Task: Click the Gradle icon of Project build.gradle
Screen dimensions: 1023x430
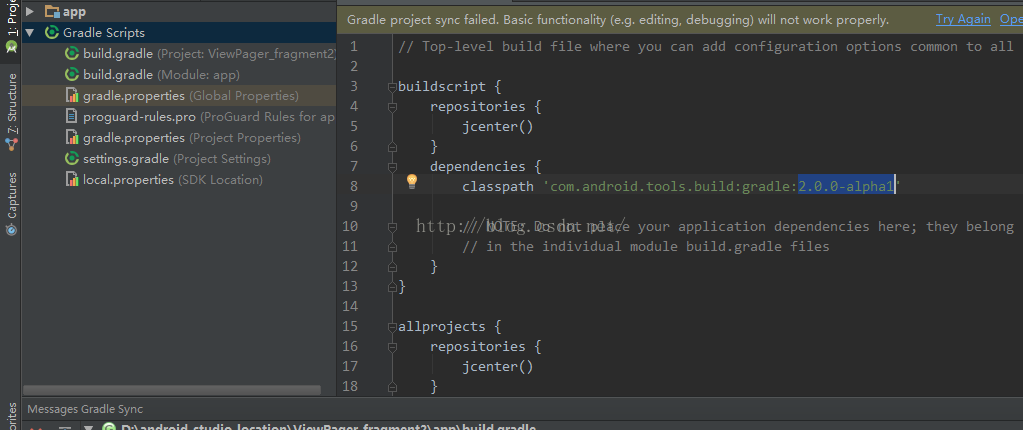Action: point(72,54)
